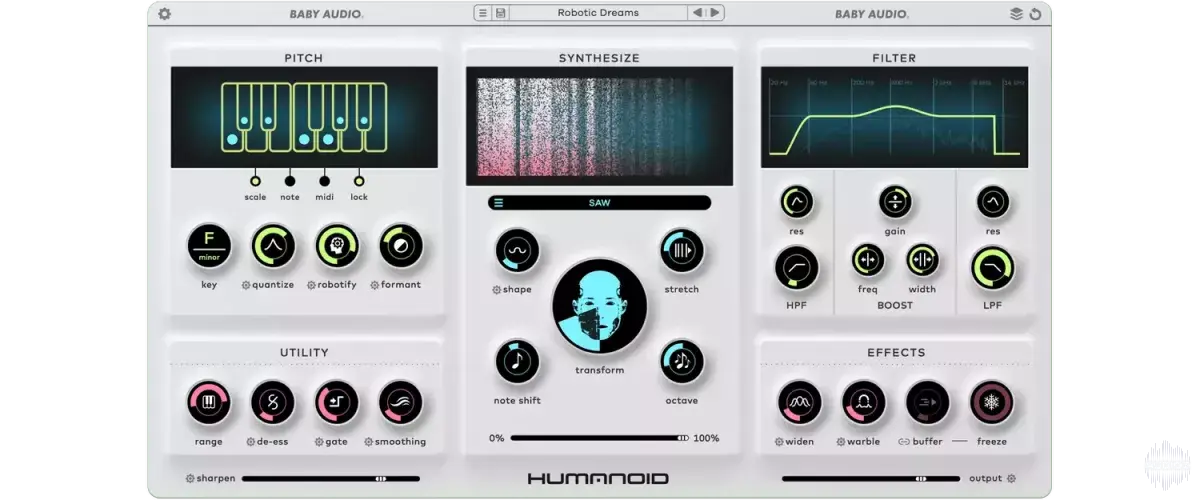1200x500 pixels.
Task: Open quantize settings gear
Action: [246, 285]
